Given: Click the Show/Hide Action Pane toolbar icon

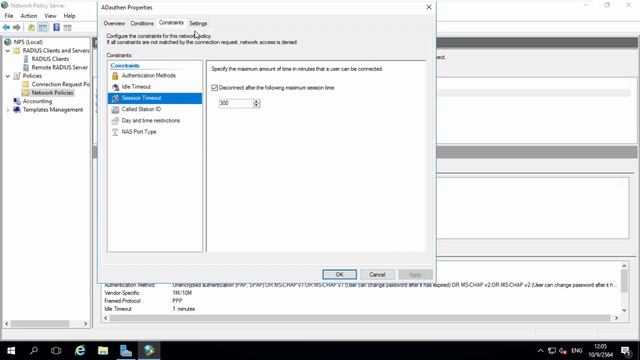Looking at the screenshot, I should (68, 27).
